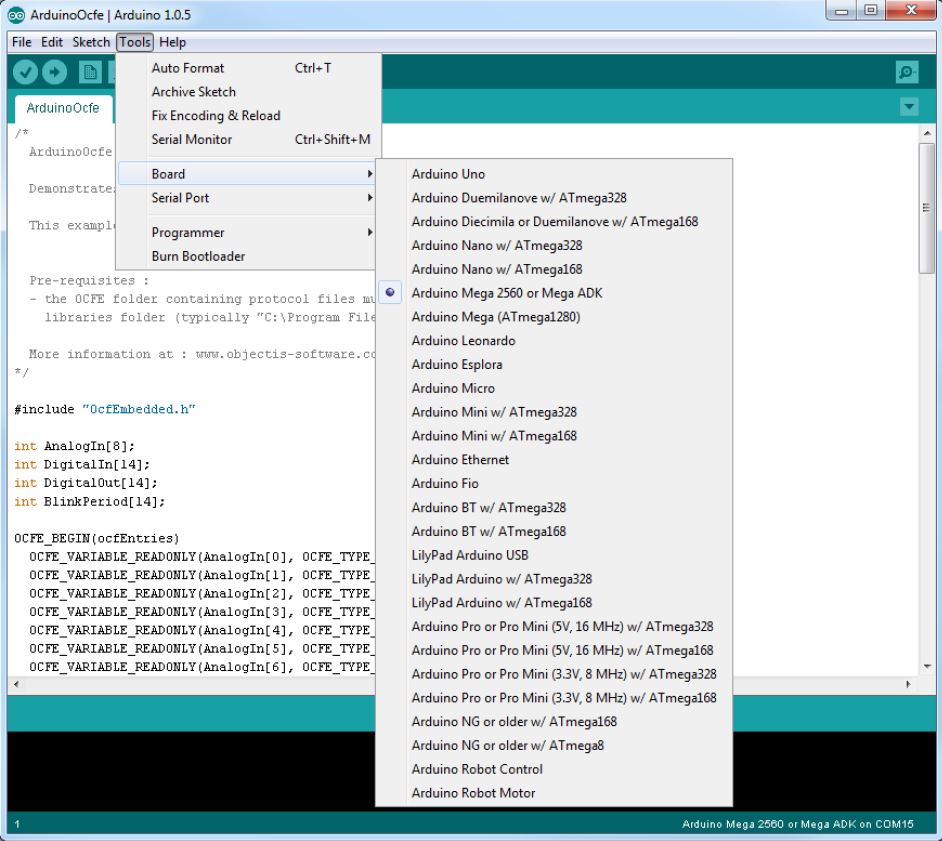Select Arduino Mini w/ ATmega328

[553, 412]
